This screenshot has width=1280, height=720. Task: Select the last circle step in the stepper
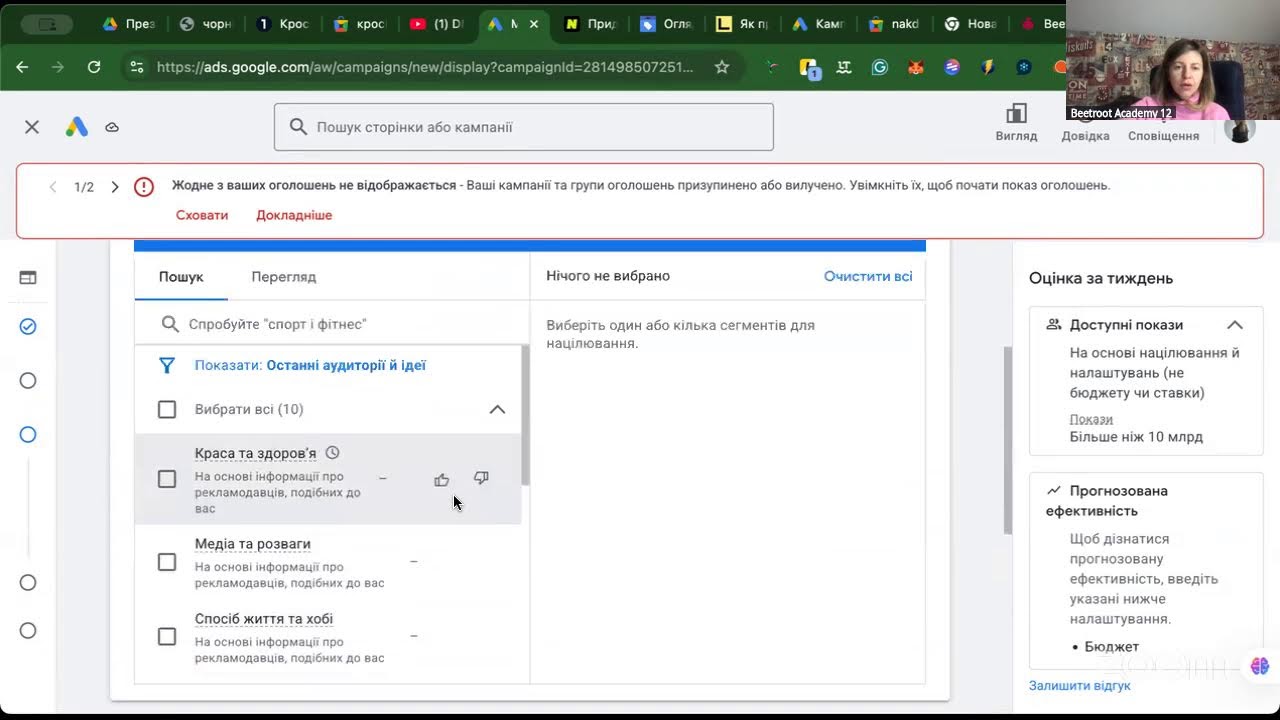pos(28,631)
